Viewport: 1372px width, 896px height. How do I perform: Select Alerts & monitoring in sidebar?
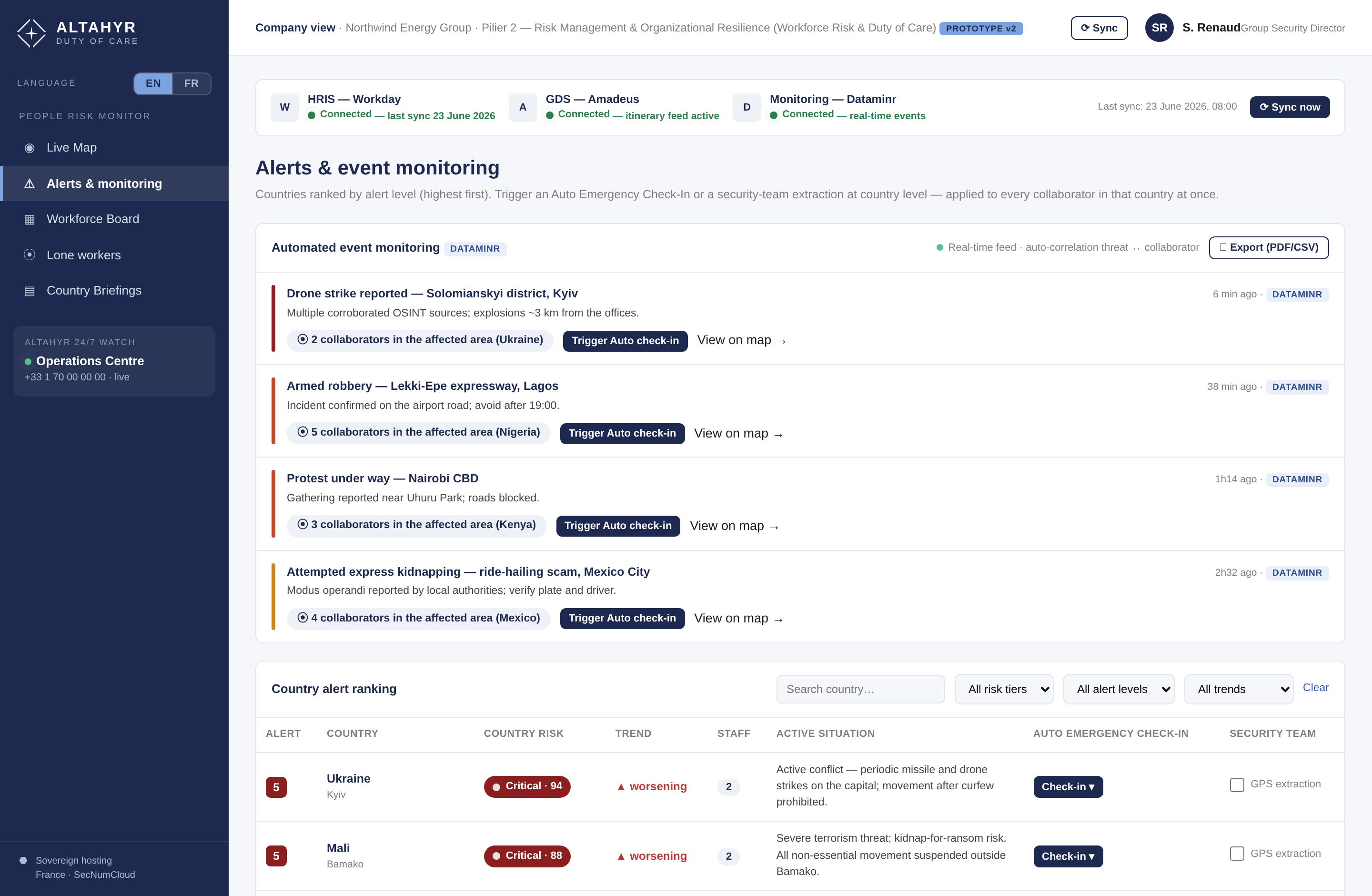(114, 184)
